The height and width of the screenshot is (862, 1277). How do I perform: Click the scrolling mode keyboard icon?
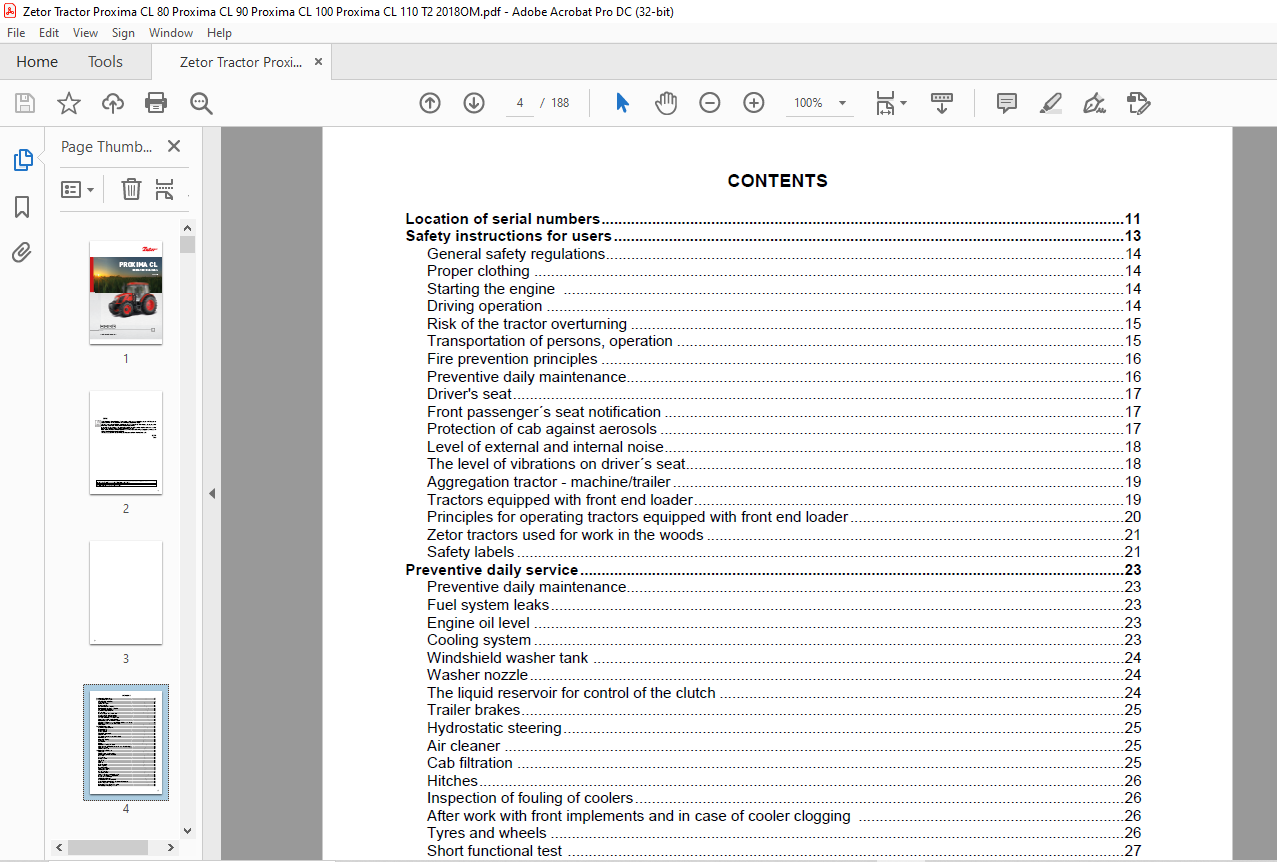pos(942,103)
